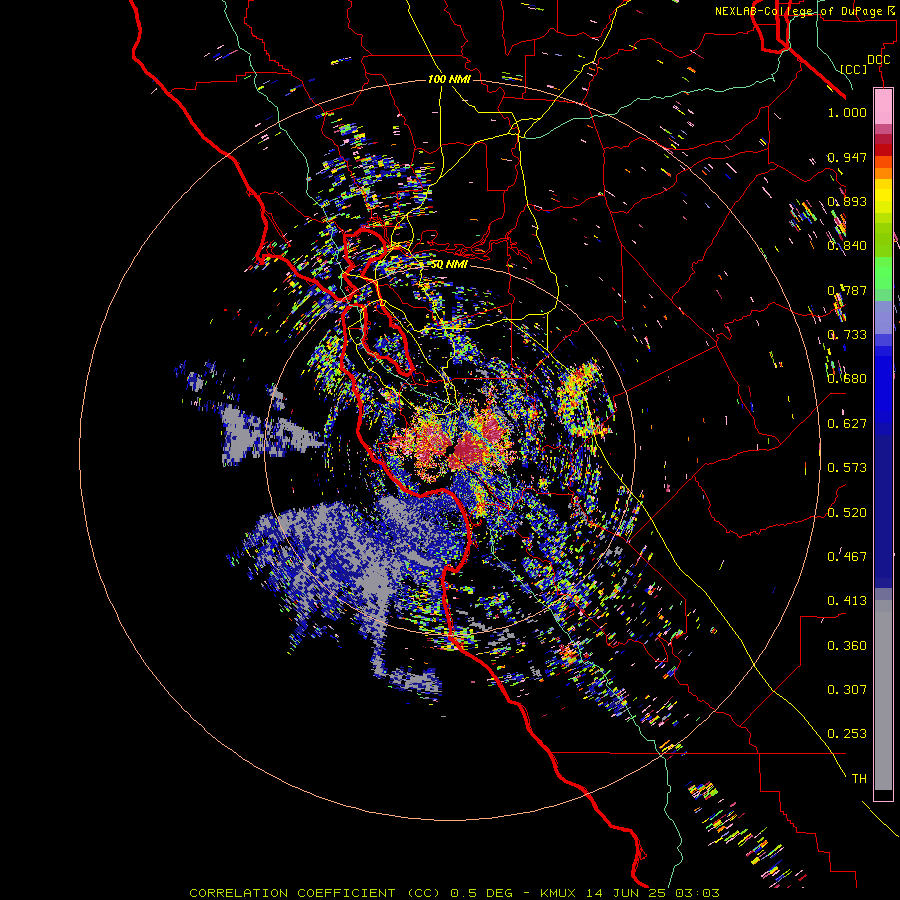The height and width of the screenshot is (900, 900).
Task: Click the 03:03 time text
Action: coord(697,893)
